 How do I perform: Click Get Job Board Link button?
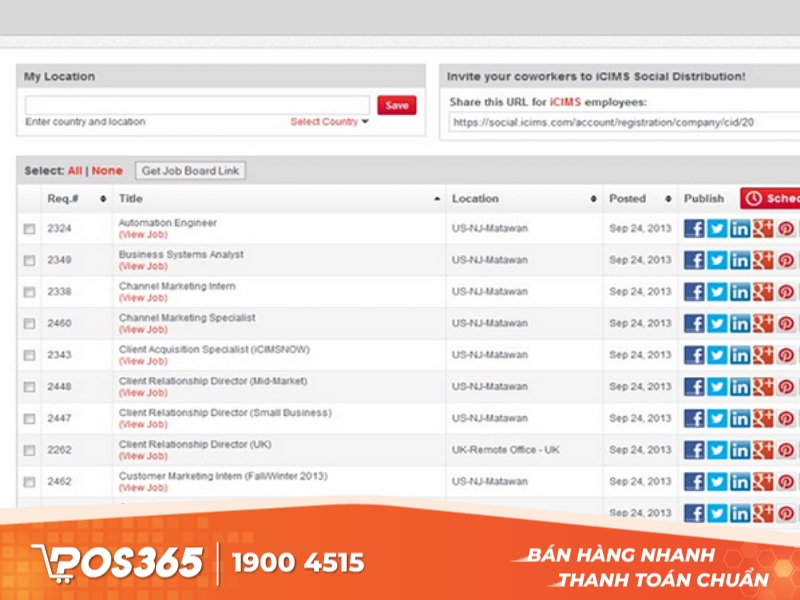[190, 171]
